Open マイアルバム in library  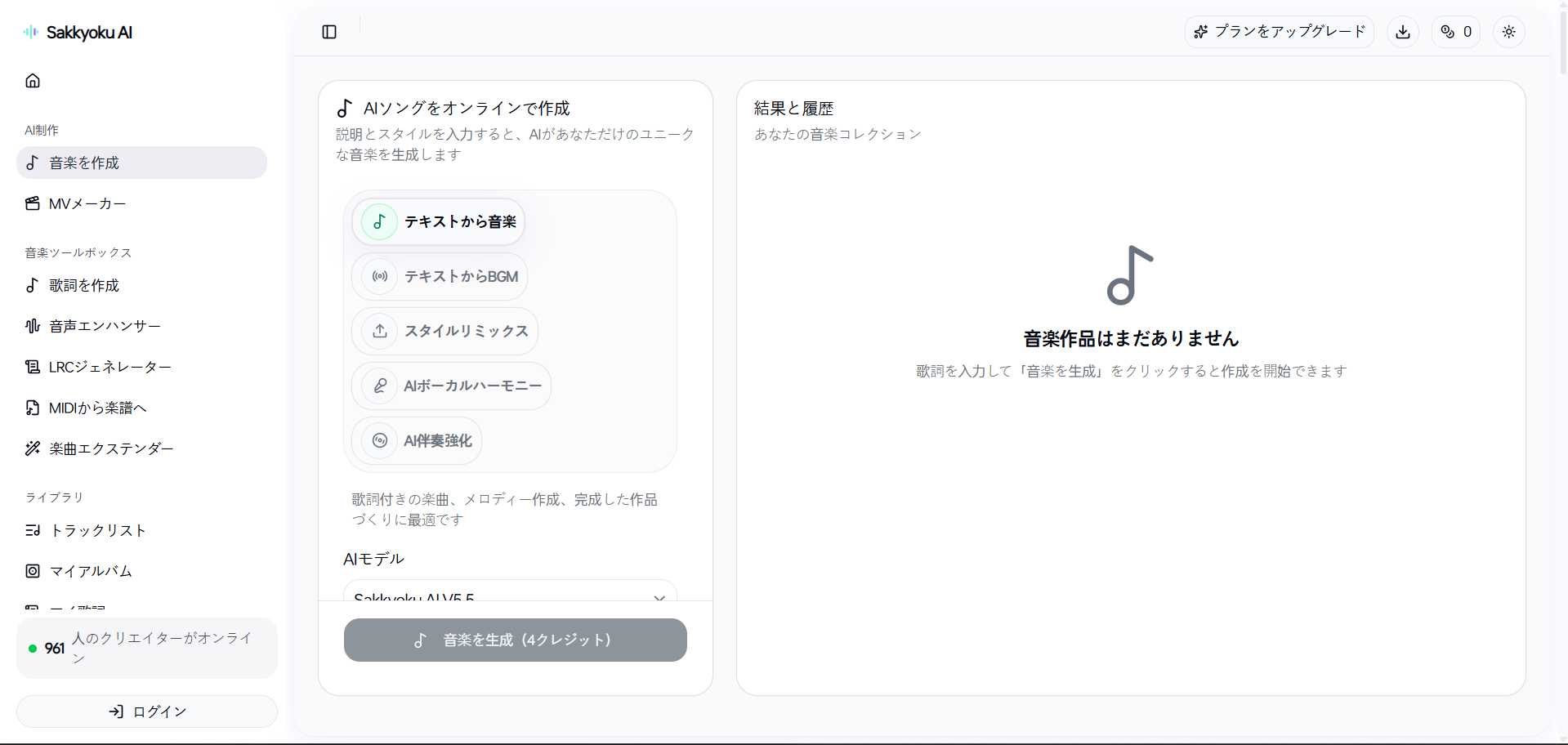[141, 571]
